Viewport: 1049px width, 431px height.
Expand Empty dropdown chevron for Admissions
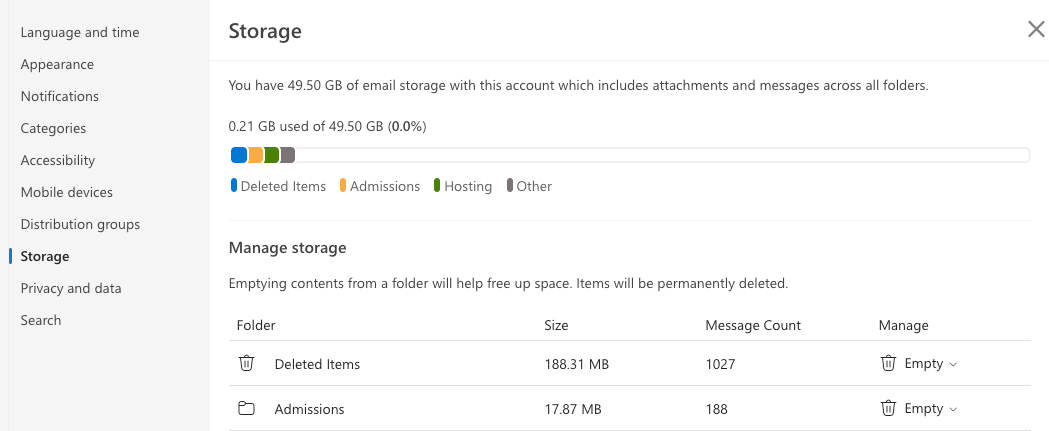[953, 410]
